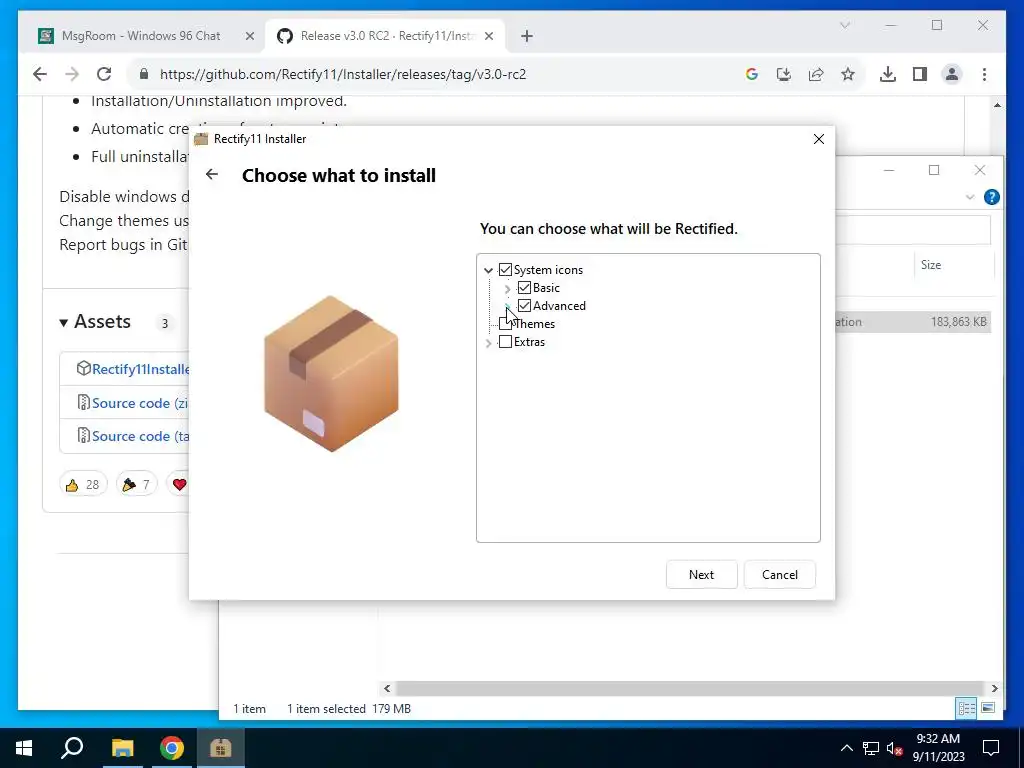The width and height of the screenshot is (1024, 768).
Task: Close the MsgRoom browser tab
Action: [249, 37]
